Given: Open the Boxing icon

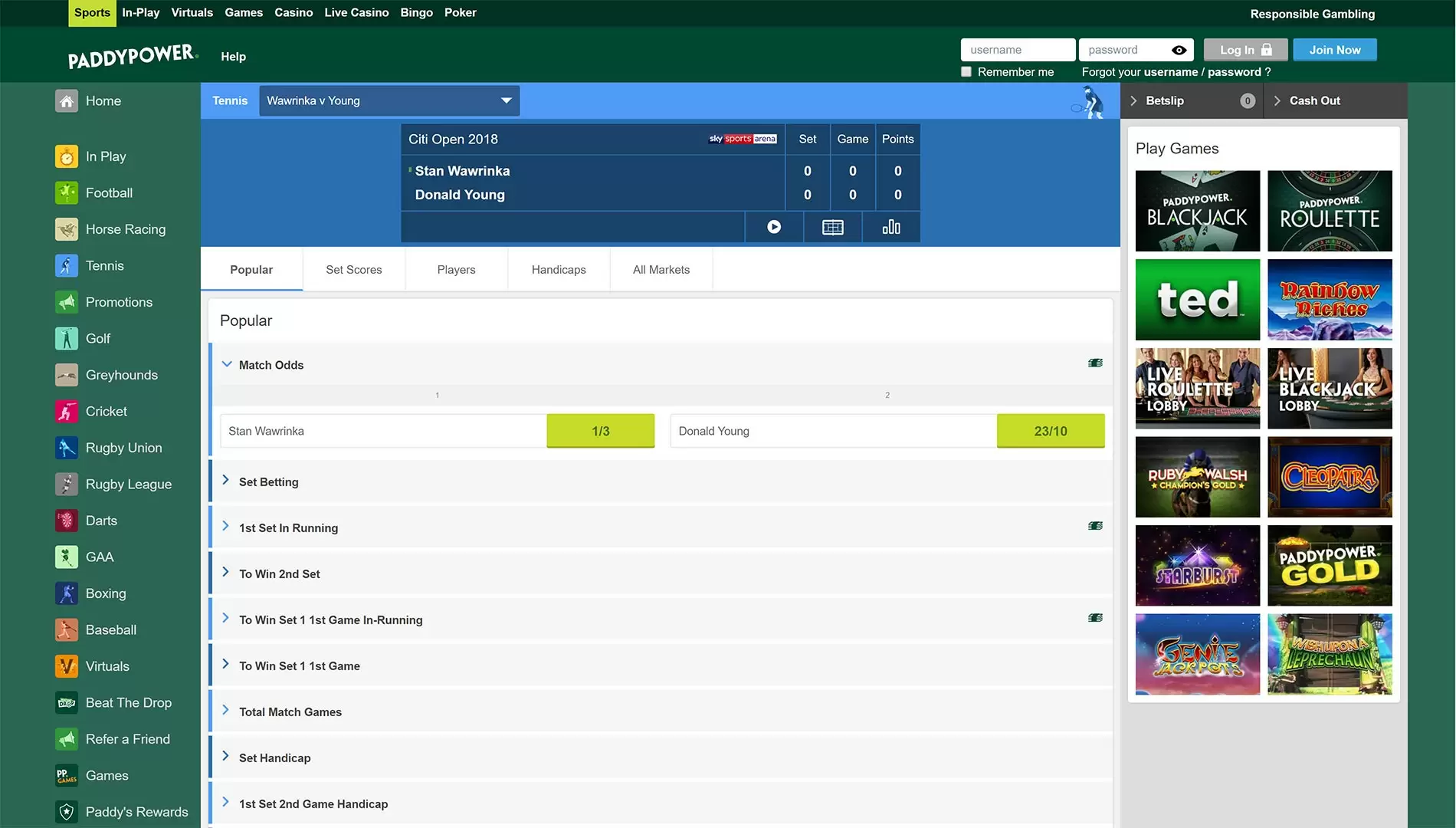Looking at the screenshot, I should coord(67,593).
